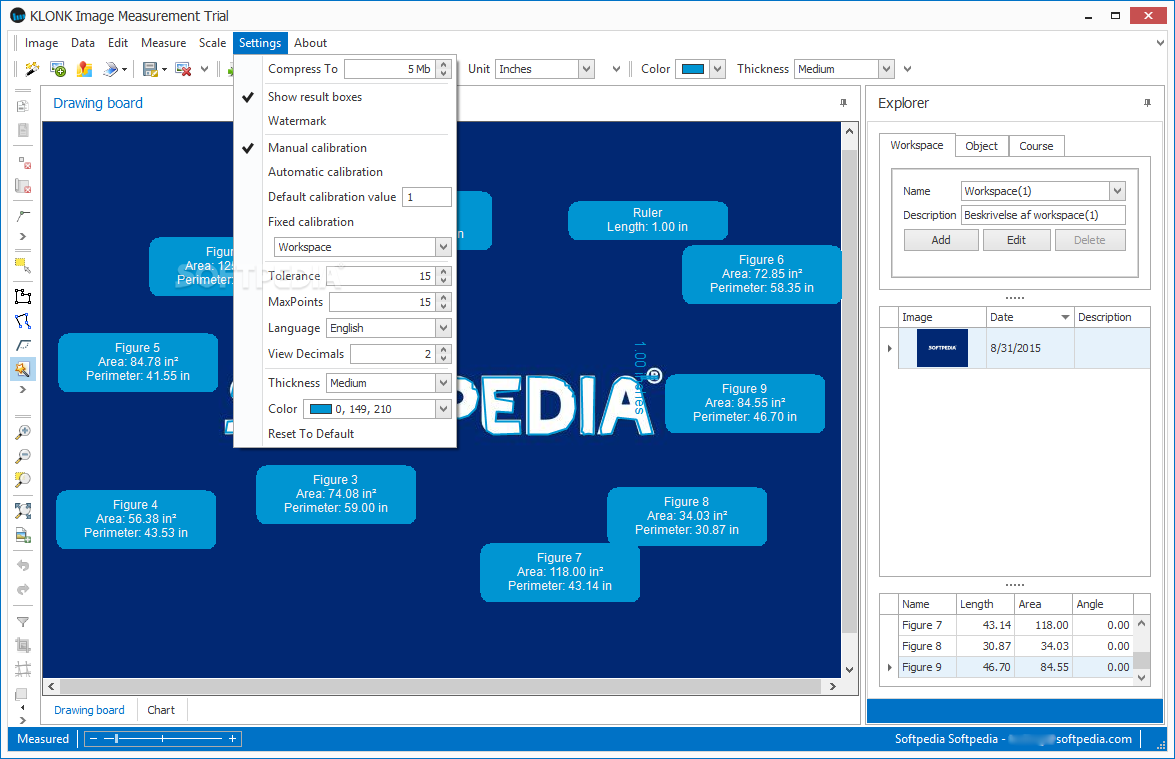Click the fit-to-window zoom icon
This screenshot has width=1175, height=759.
pyautogui.click(x=23, y=511)
